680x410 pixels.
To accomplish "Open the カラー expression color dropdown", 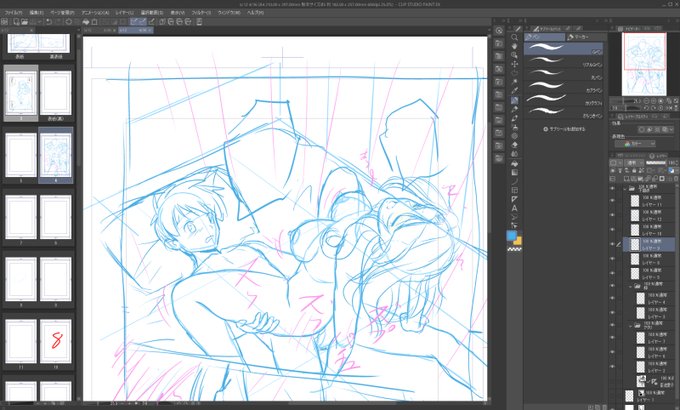I will coord(635,144).
